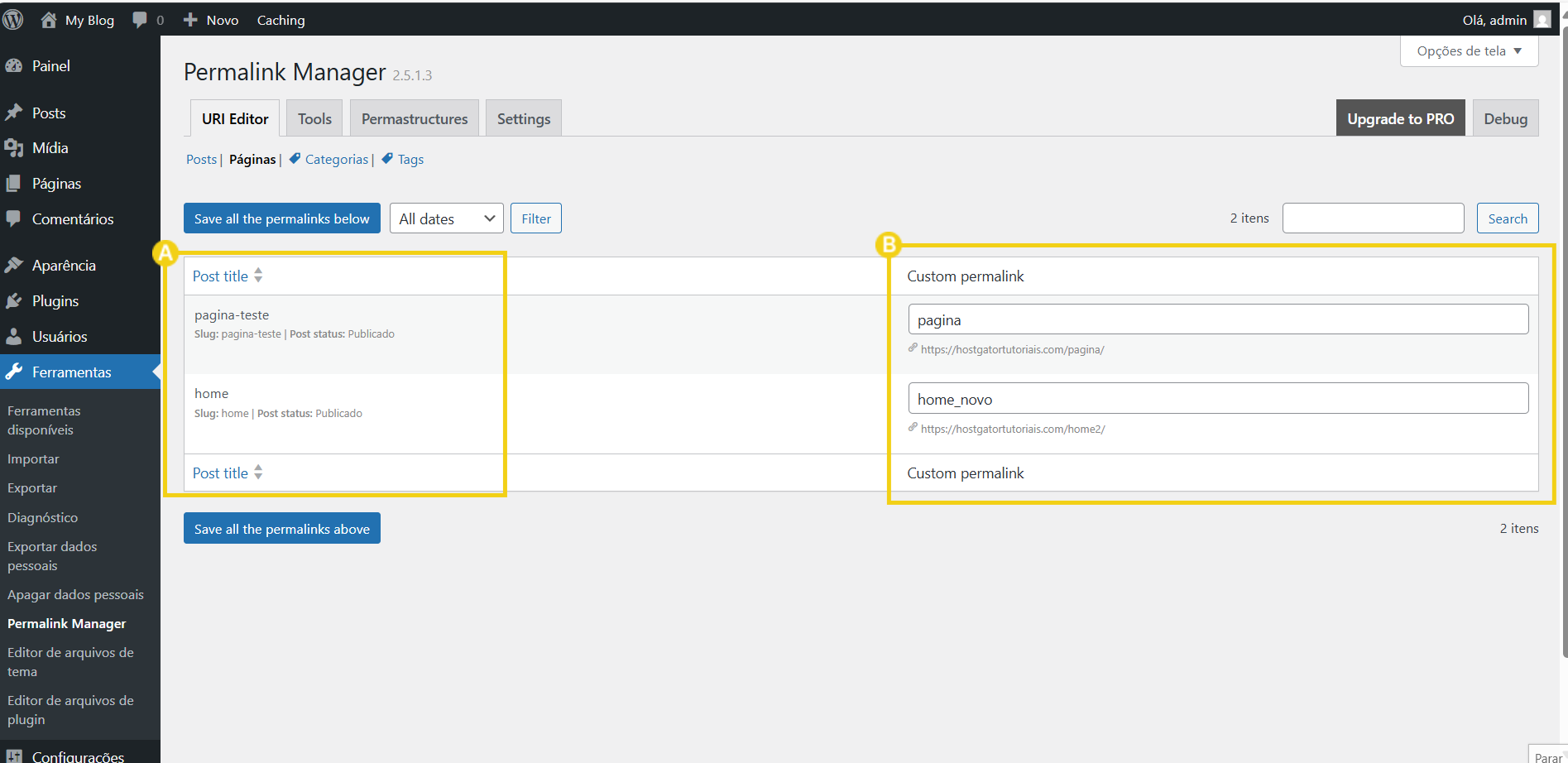Click the admin avatar in top bar
Viewport: 1568px width, 763px height.
(x=1542, y=20)
